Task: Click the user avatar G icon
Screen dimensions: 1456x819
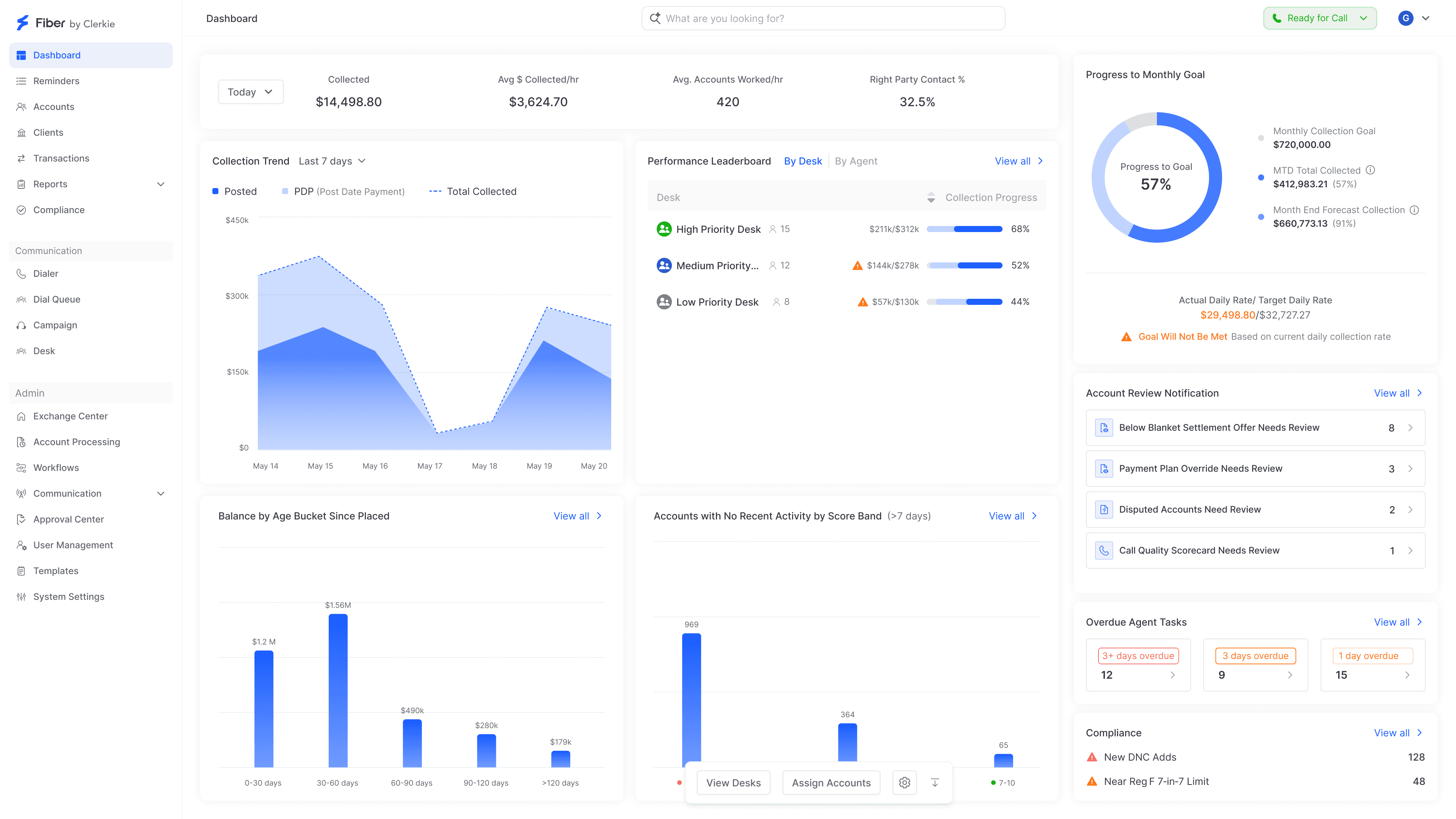Action: [x=1406, y=18]
